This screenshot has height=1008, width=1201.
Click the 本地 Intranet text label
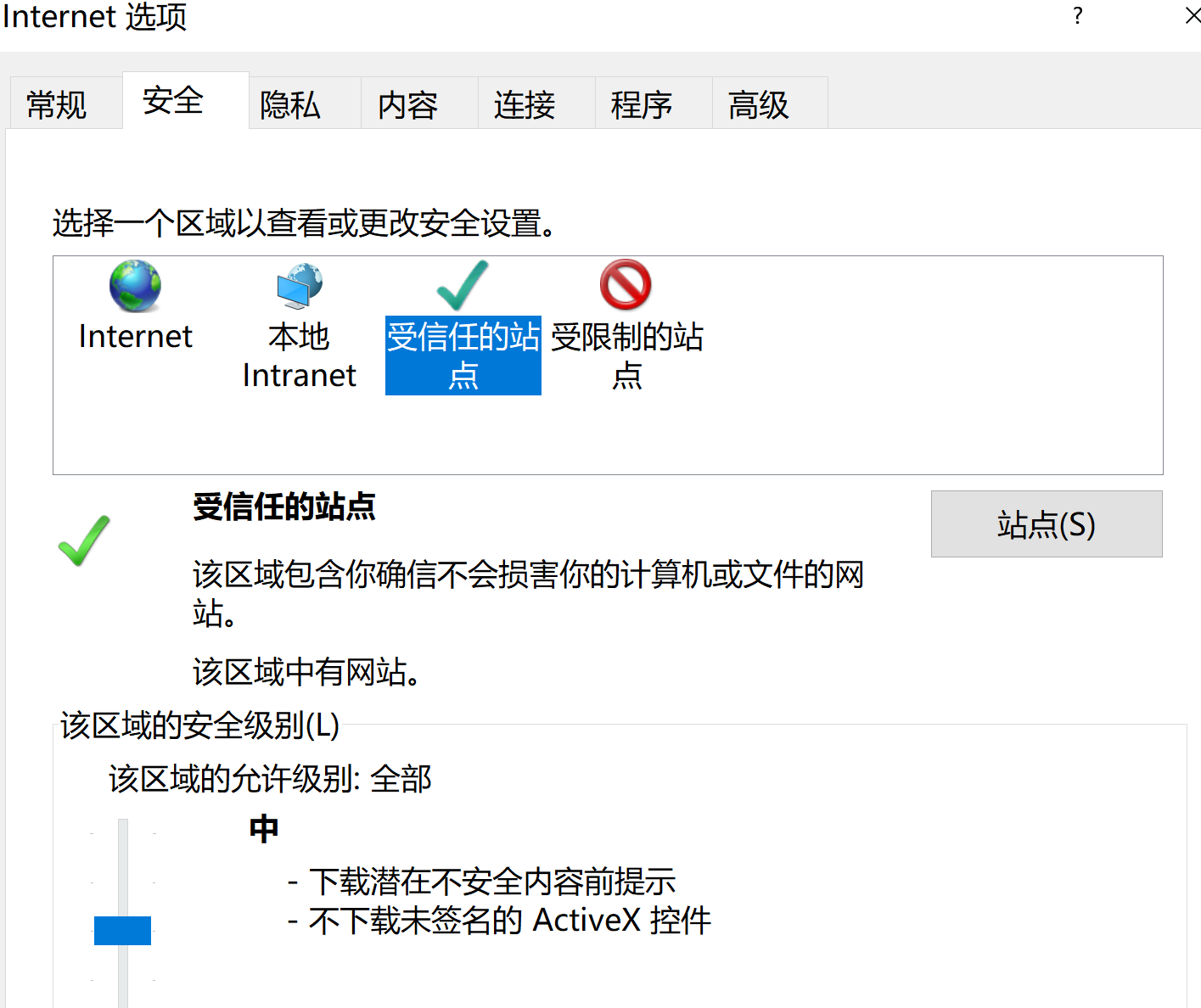[299, 356]
